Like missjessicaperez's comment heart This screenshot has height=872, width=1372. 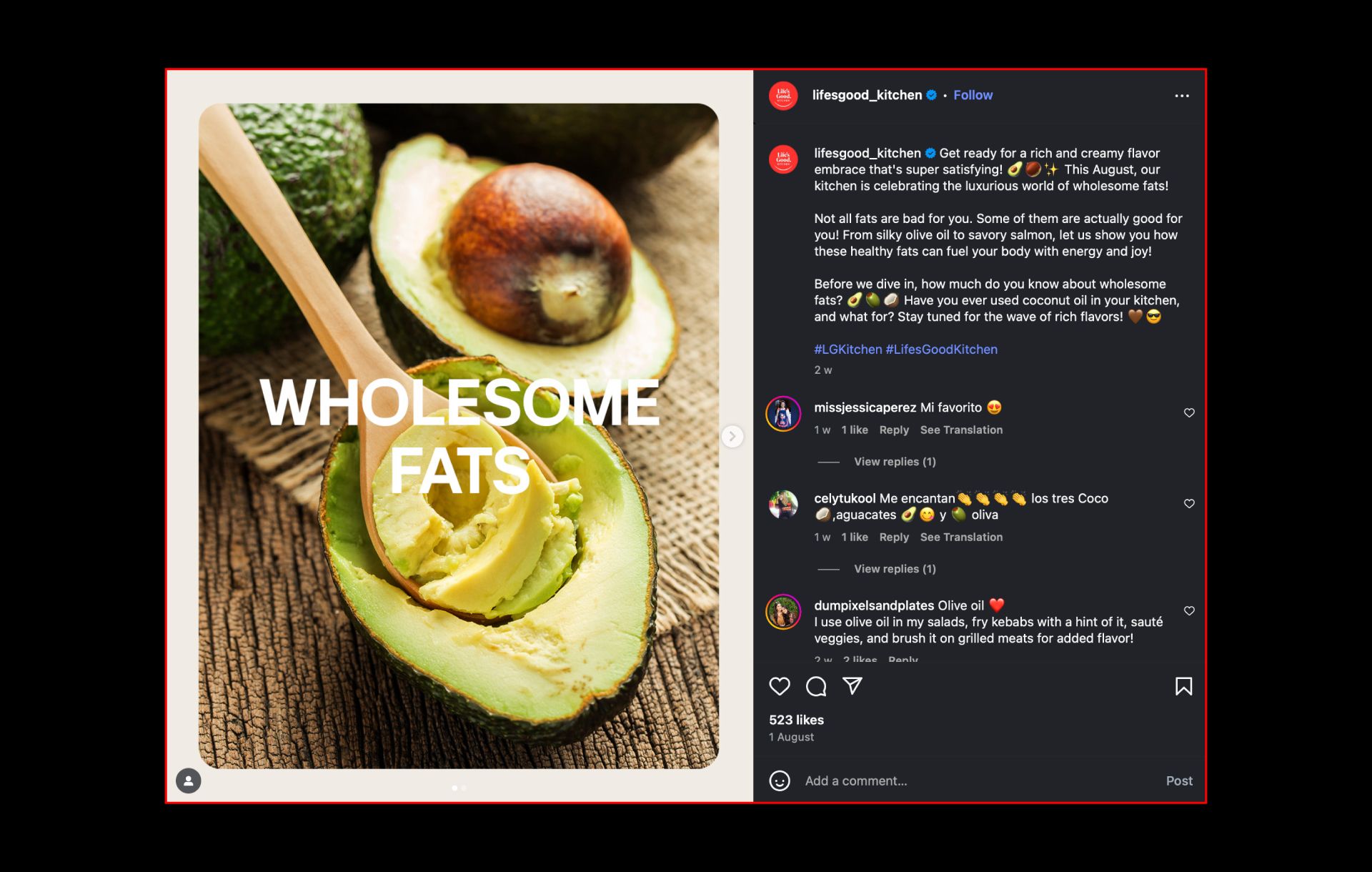(x=1189, y=412)
